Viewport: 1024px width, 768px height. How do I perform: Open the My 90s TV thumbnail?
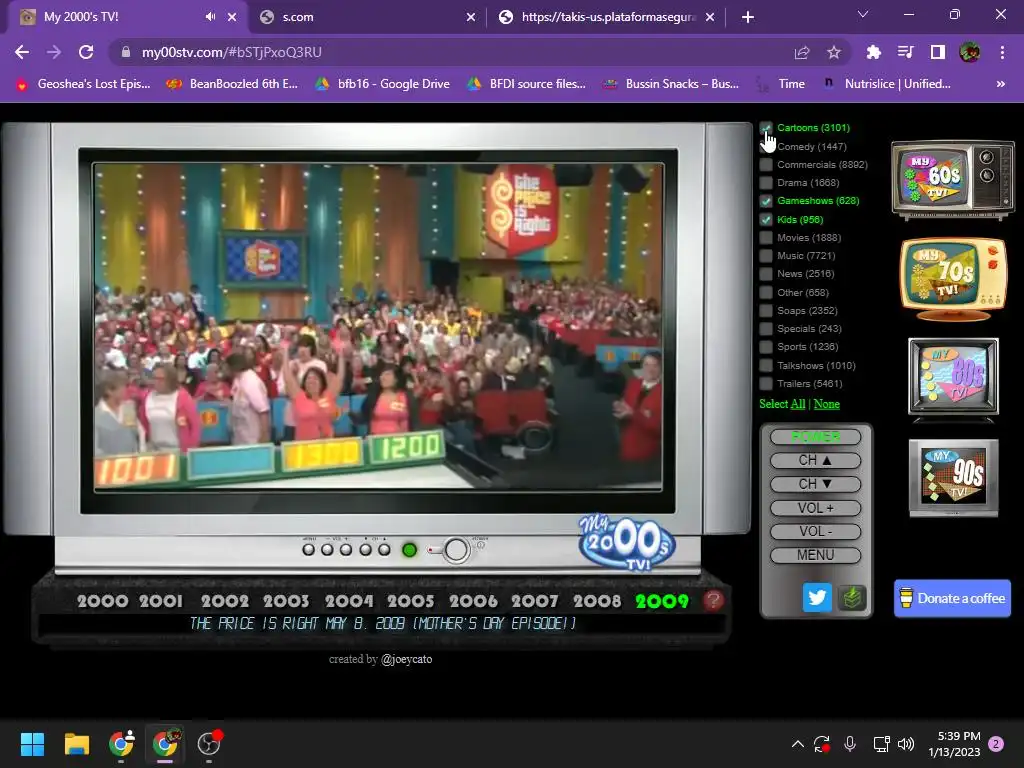[953, 478]
